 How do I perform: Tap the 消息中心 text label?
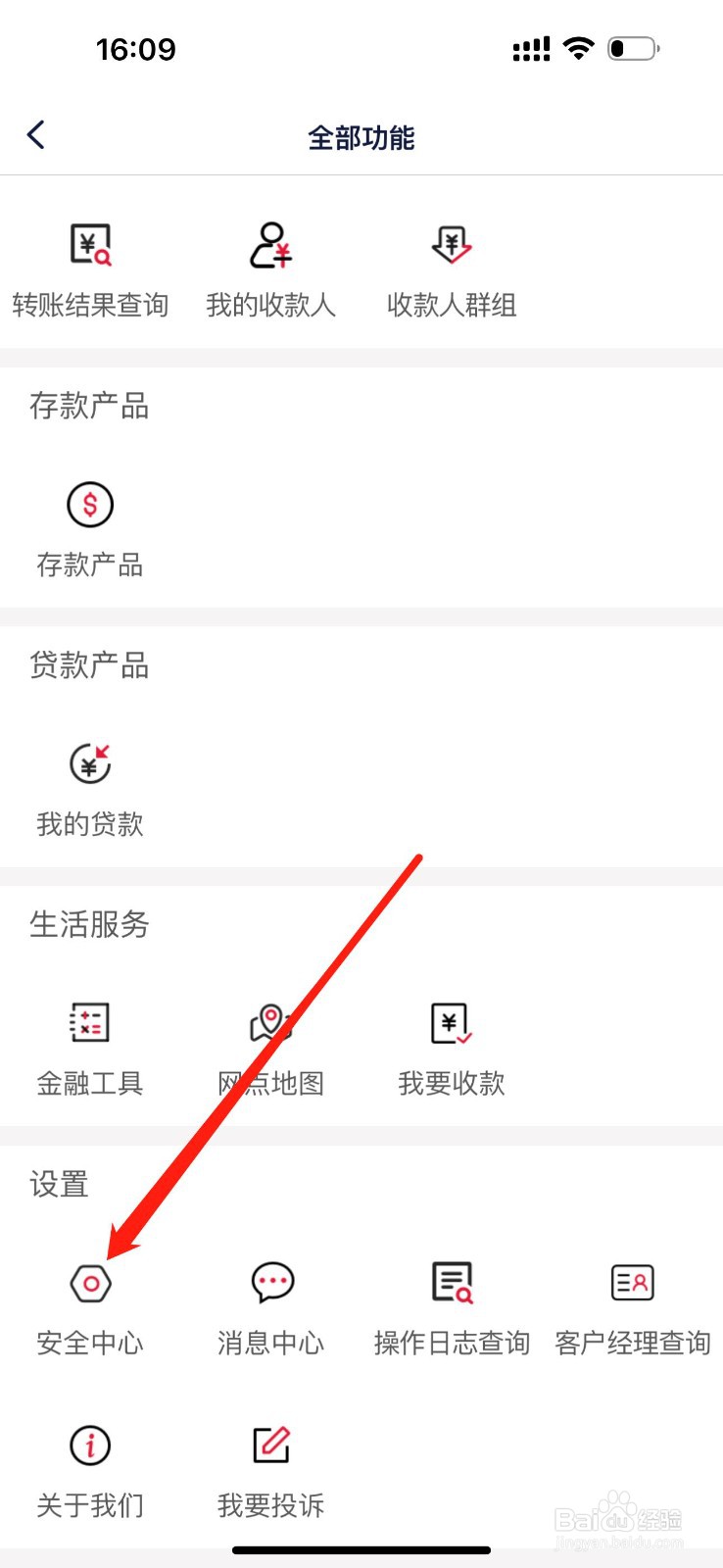[271, 1343]
